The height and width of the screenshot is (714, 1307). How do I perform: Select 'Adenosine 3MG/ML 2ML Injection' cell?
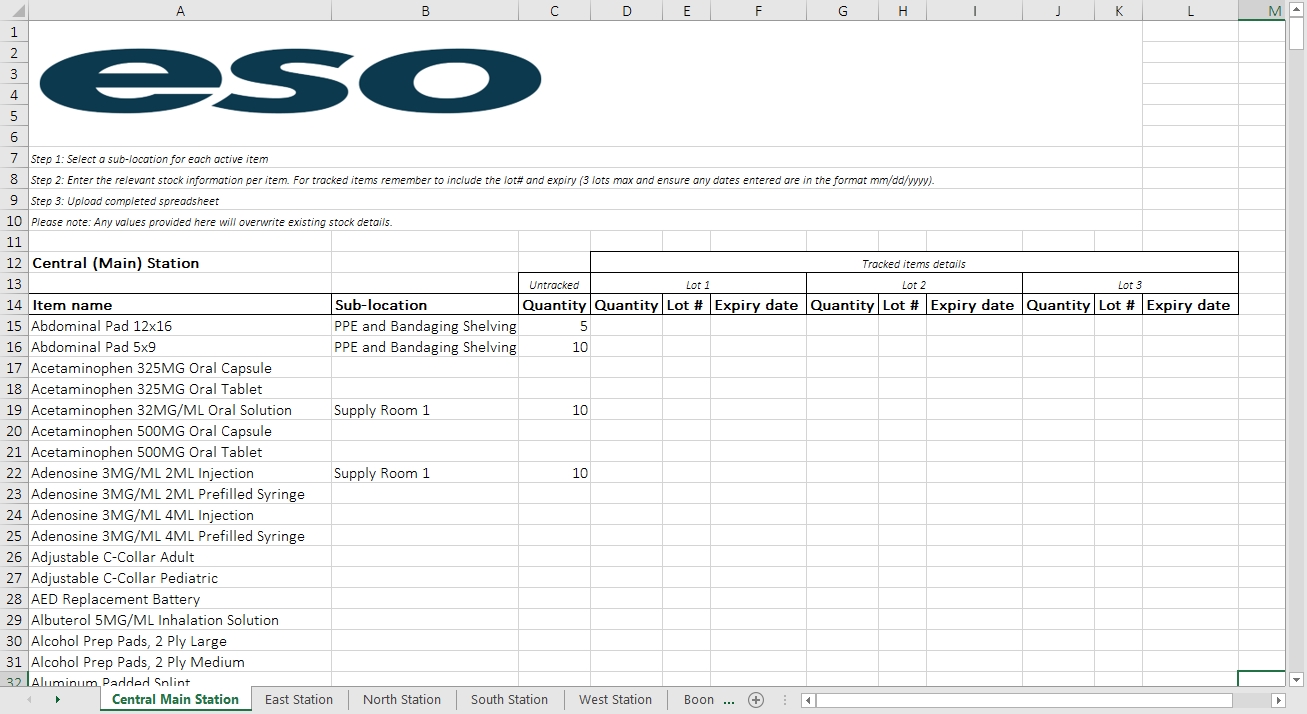point(180,473)
